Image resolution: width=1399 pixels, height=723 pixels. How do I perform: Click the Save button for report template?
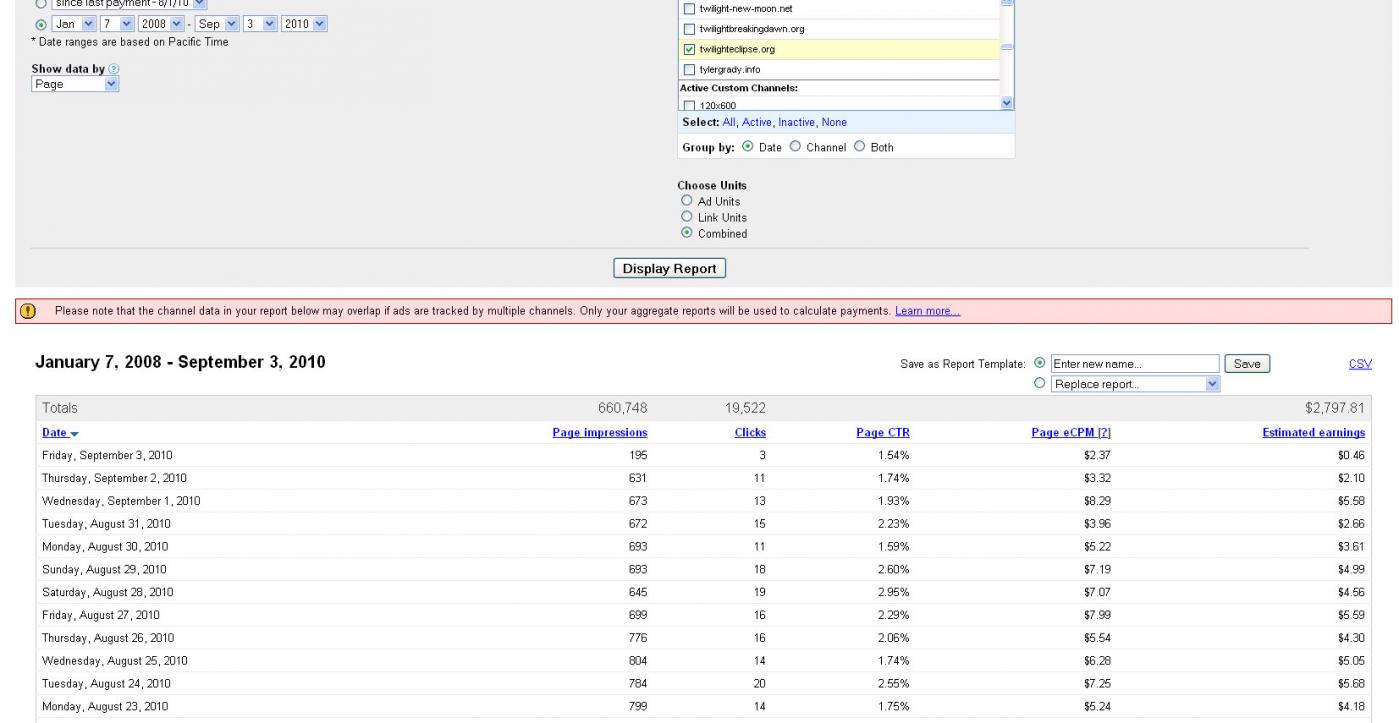point(1248,364)
